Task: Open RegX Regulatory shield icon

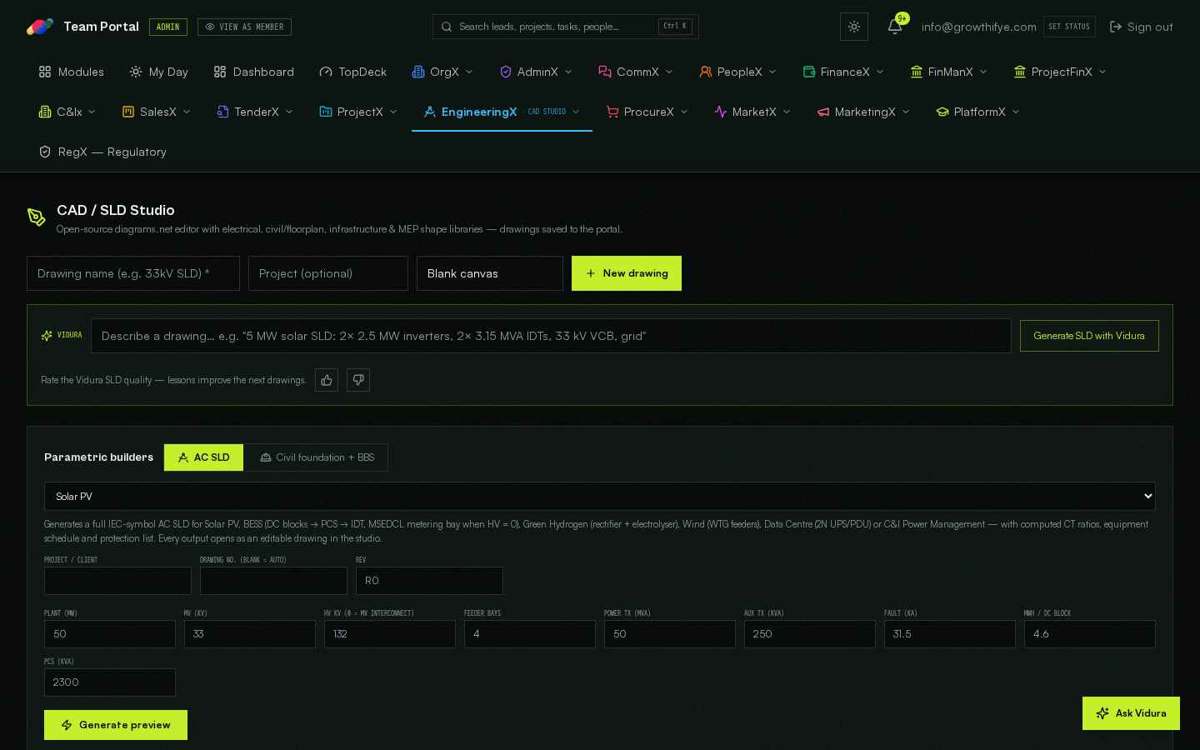Action: [45, 152]
